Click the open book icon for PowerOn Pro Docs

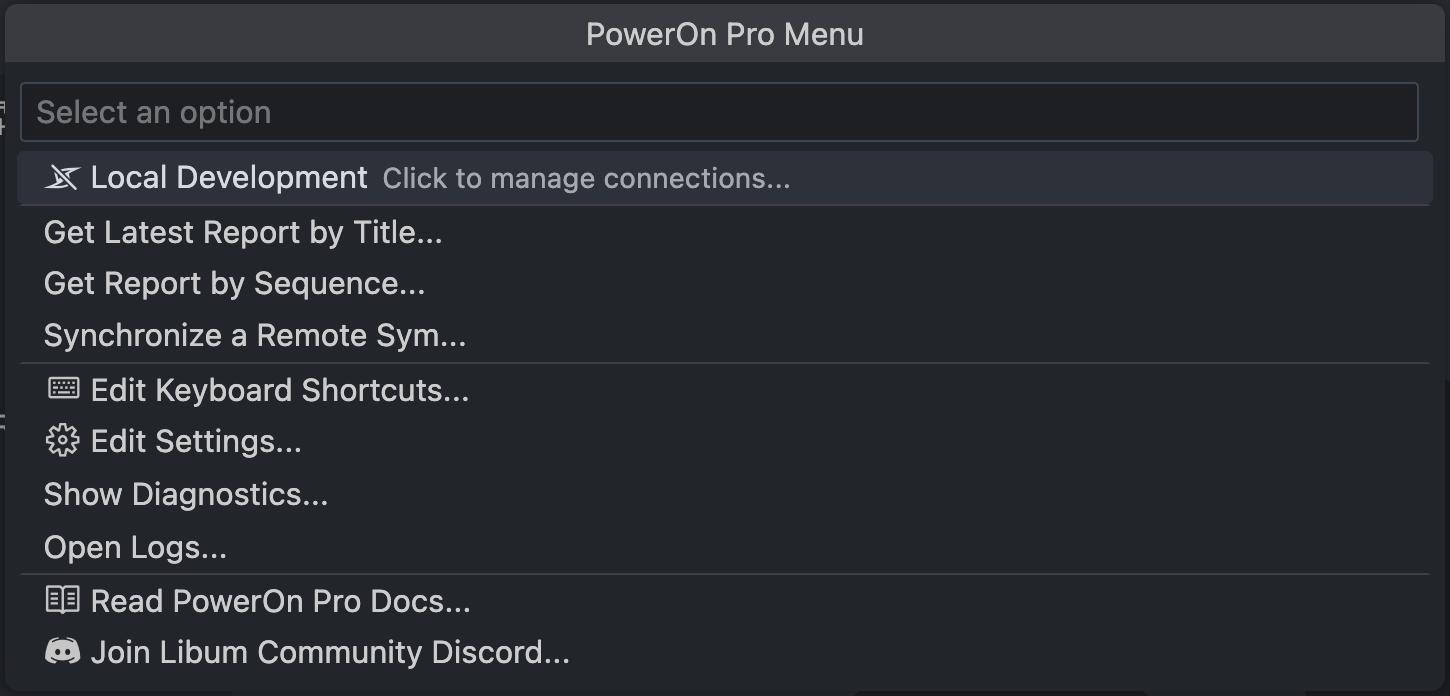[63, 600]
